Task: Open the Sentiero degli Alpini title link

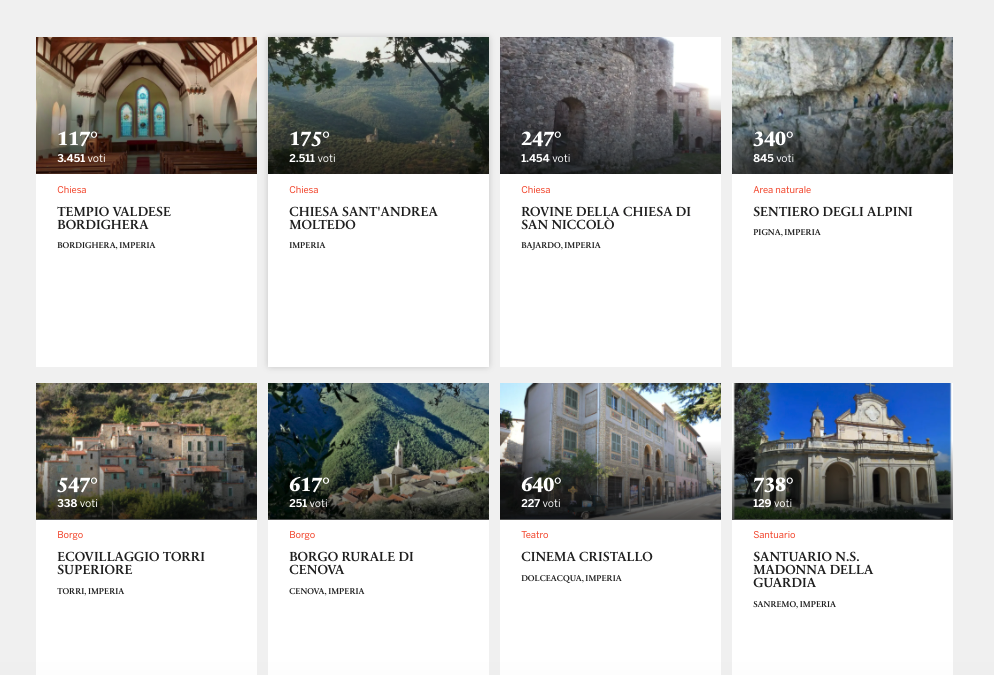Action: [x=832, y=212]
